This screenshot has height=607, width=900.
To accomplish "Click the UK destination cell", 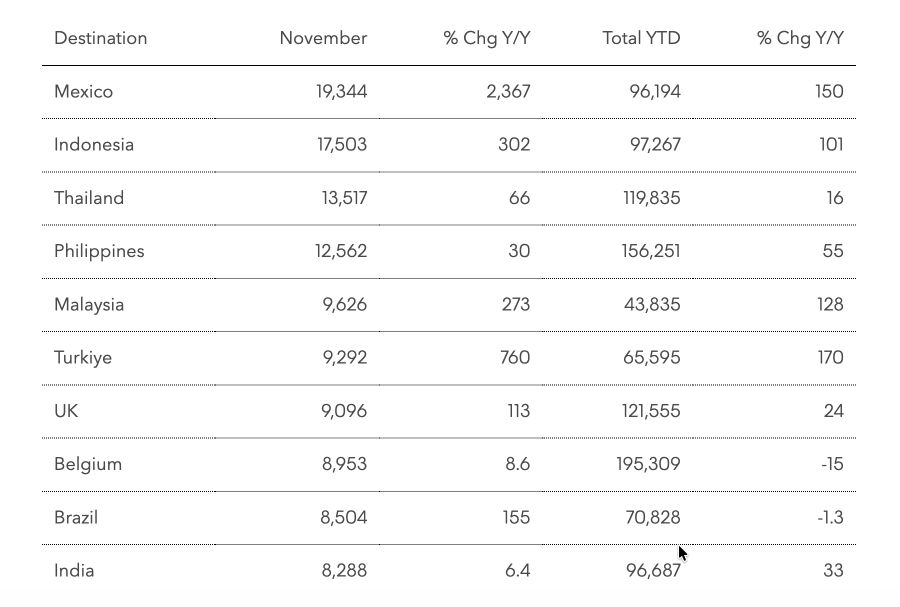I will pos(66,411).
